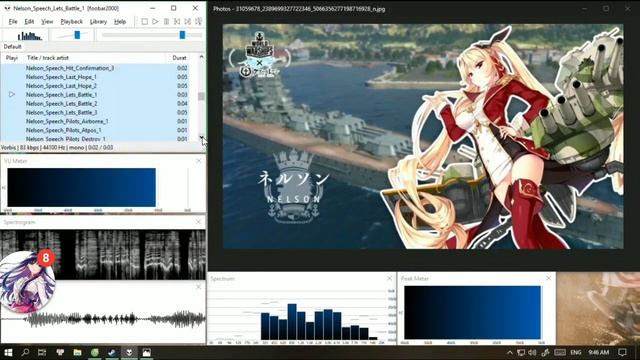Close the Spectrogram panel

(x=198, y=222)
